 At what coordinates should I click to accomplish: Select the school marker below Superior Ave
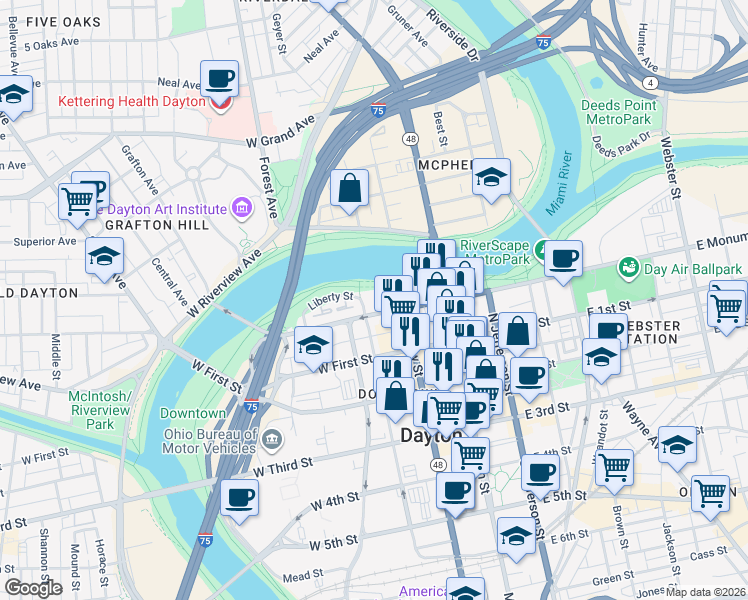tap(104, 257)
